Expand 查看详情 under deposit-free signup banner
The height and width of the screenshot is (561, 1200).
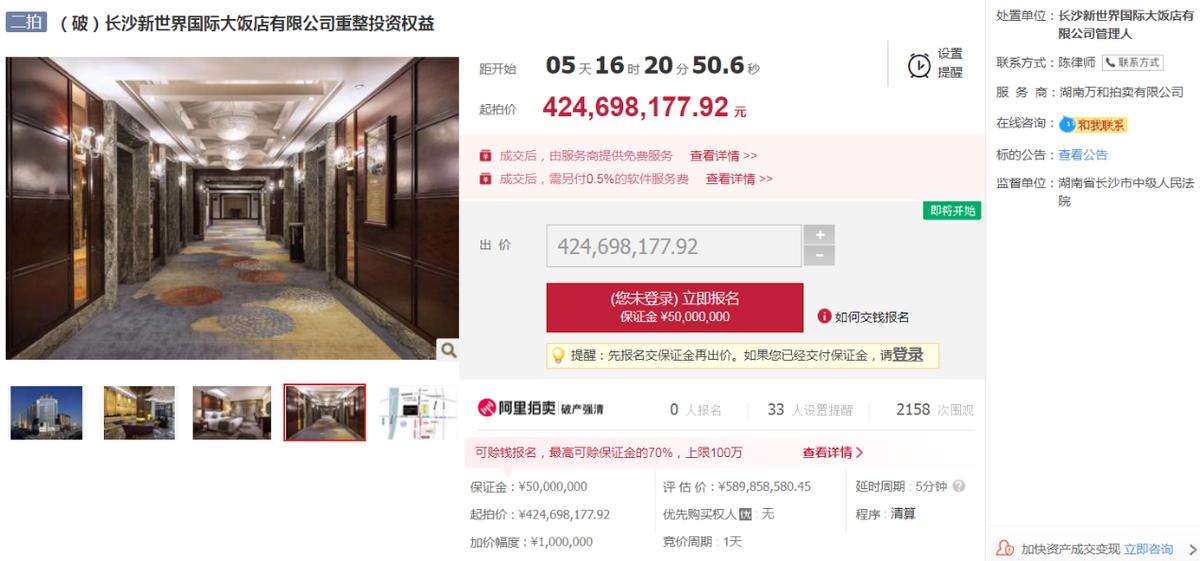click(x=833, y=453)
